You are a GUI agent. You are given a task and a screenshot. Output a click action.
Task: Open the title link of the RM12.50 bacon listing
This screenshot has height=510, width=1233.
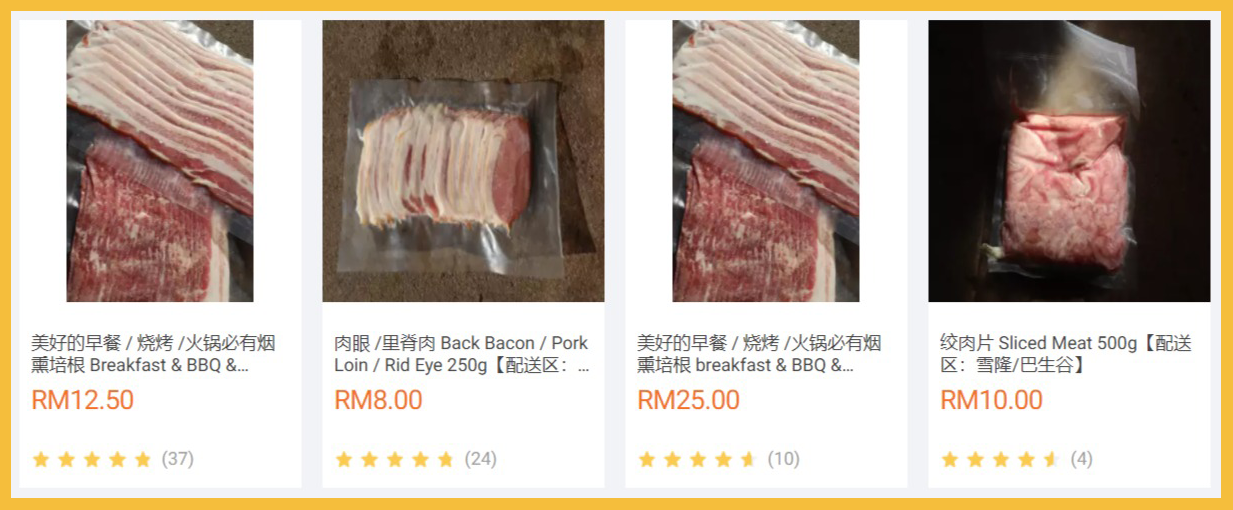[x=153, y=354]
